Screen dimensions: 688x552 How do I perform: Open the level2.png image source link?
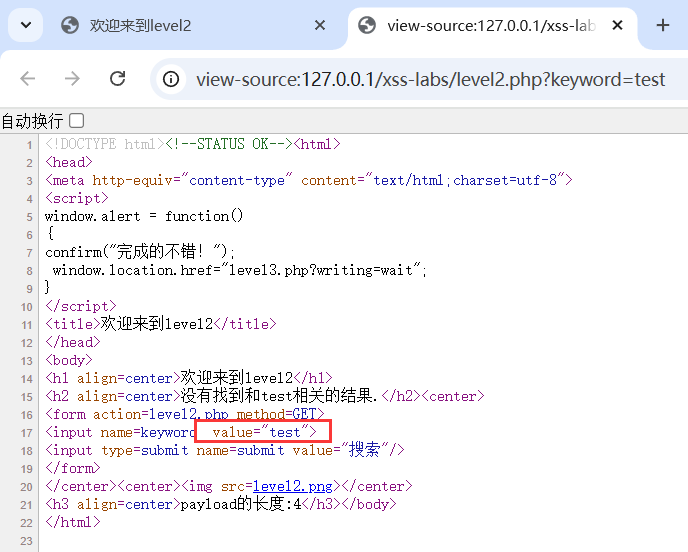pos(293,486)
